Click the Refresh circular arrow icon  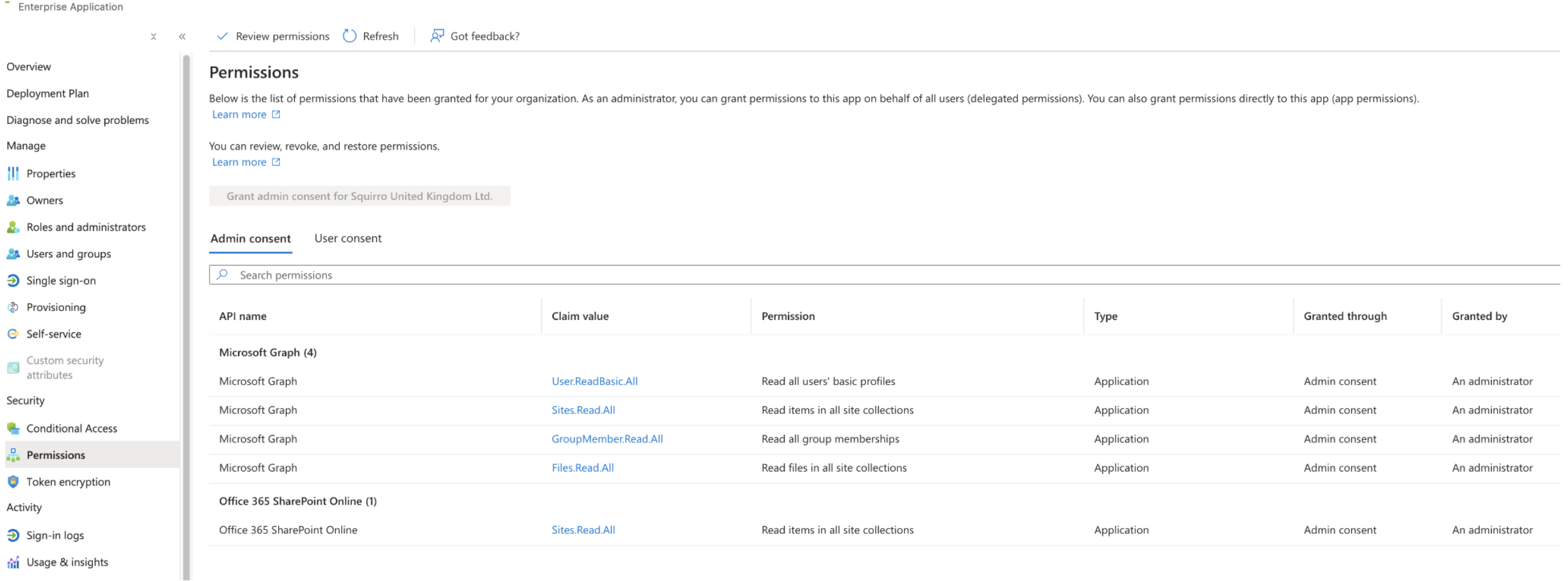tap(349, 36)
